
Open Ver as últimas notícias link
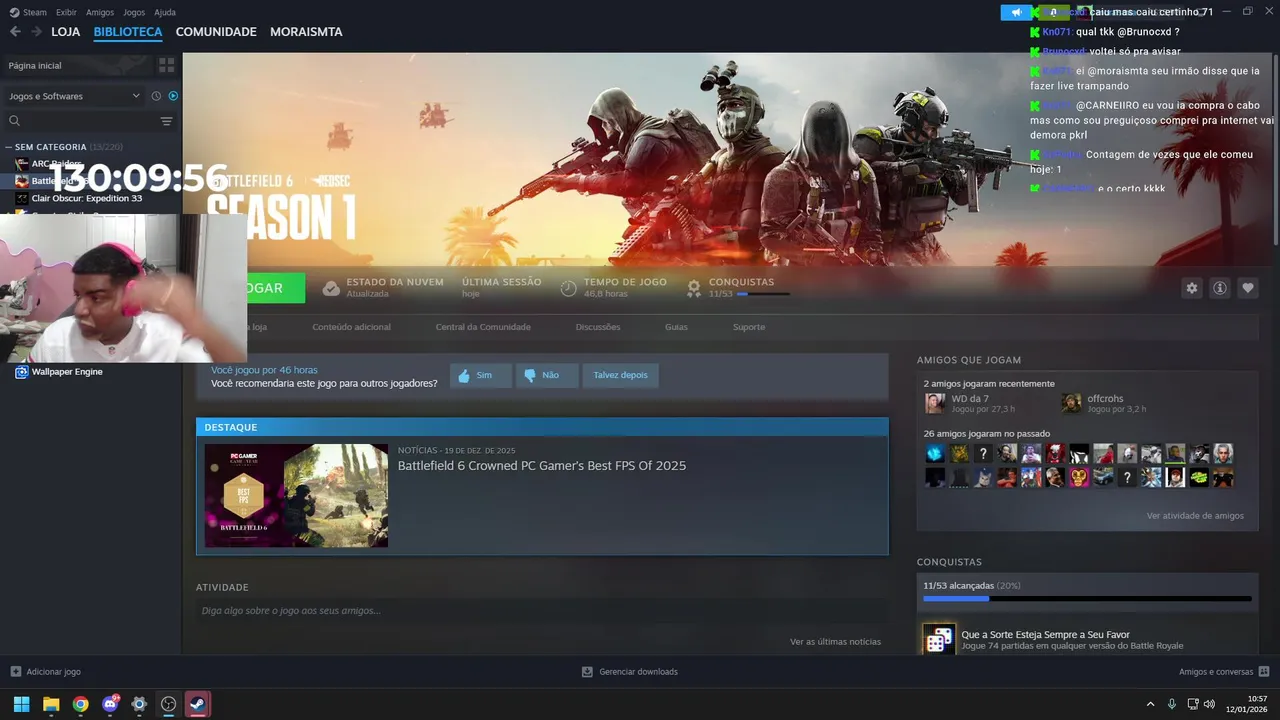pyautogui.click(x=835, y=642)
